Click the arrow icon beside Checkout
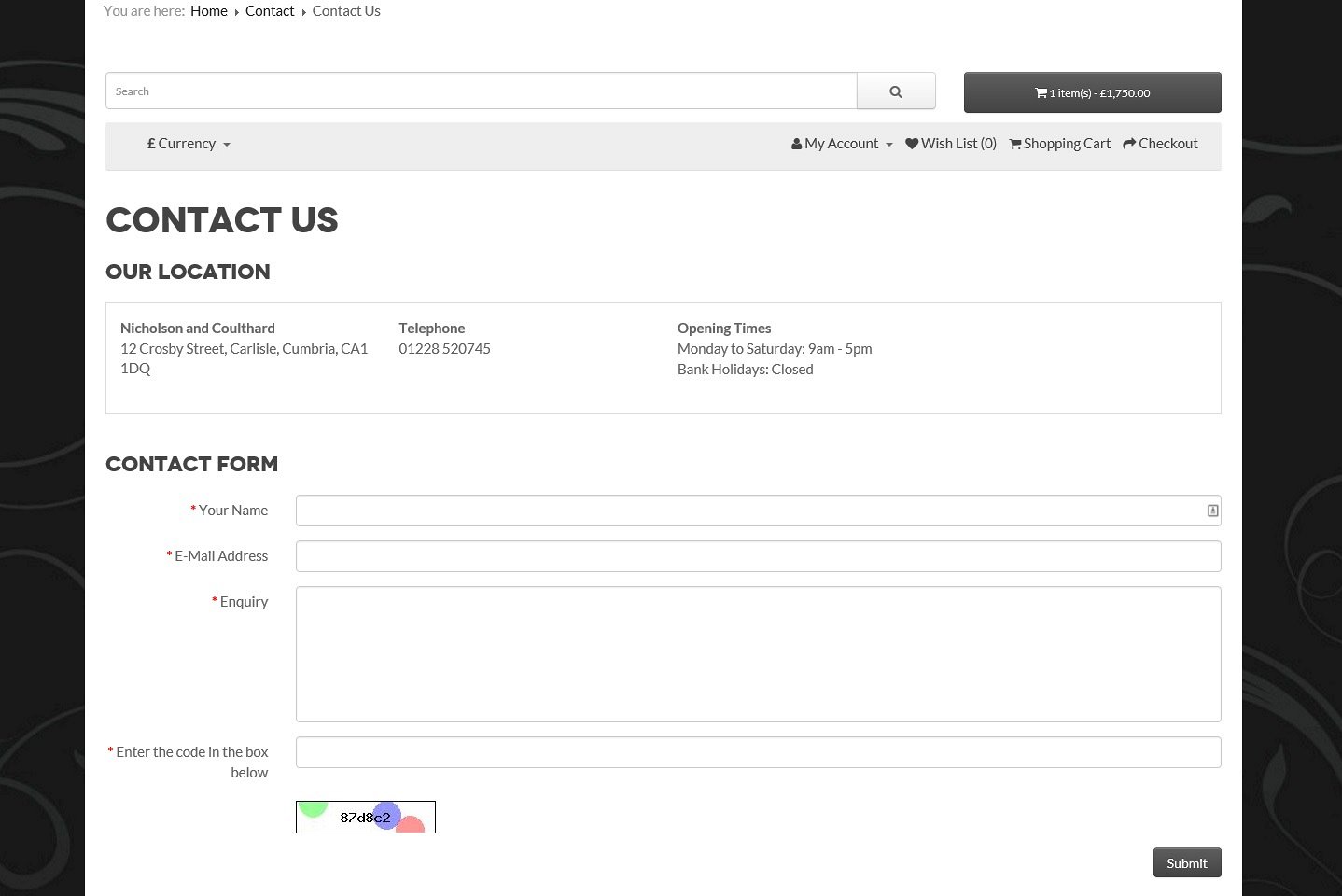Image resolution: width=1342 pixels, height=896 pixels. pos(1129,144)
